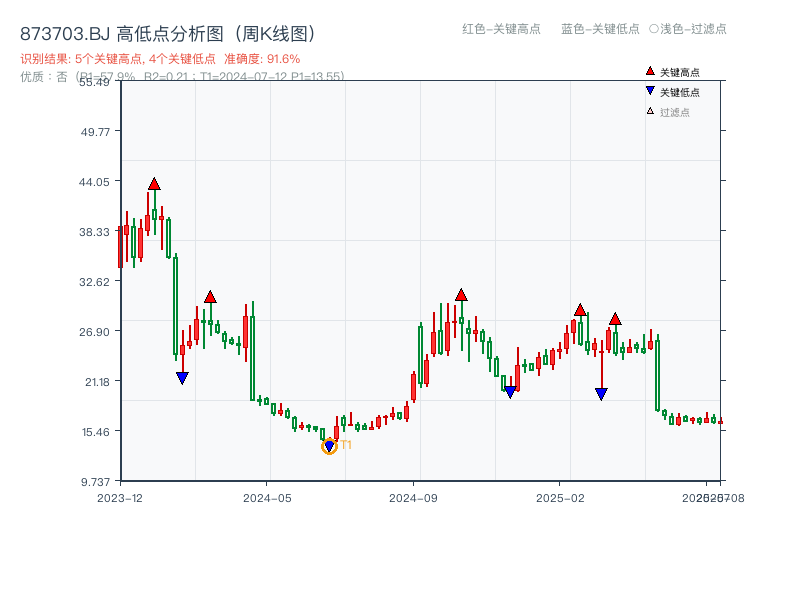Select the red high-point marker at the 2023-12 peak
The image size is (800, 600).
[x=154, y=183]
